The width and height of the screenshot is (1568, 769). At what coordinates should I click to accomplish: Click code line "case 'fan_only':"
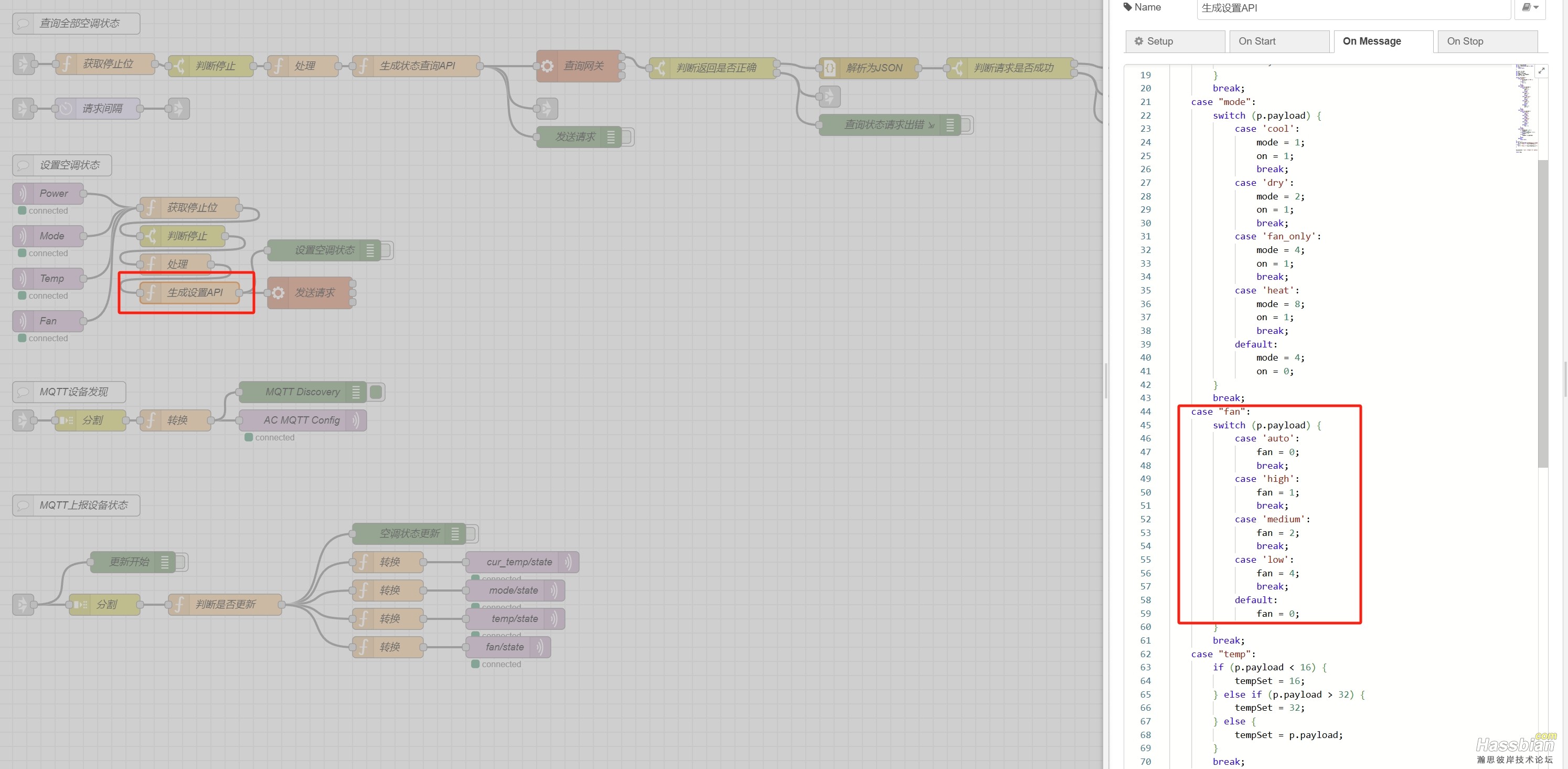click(x=1278, y=236)
